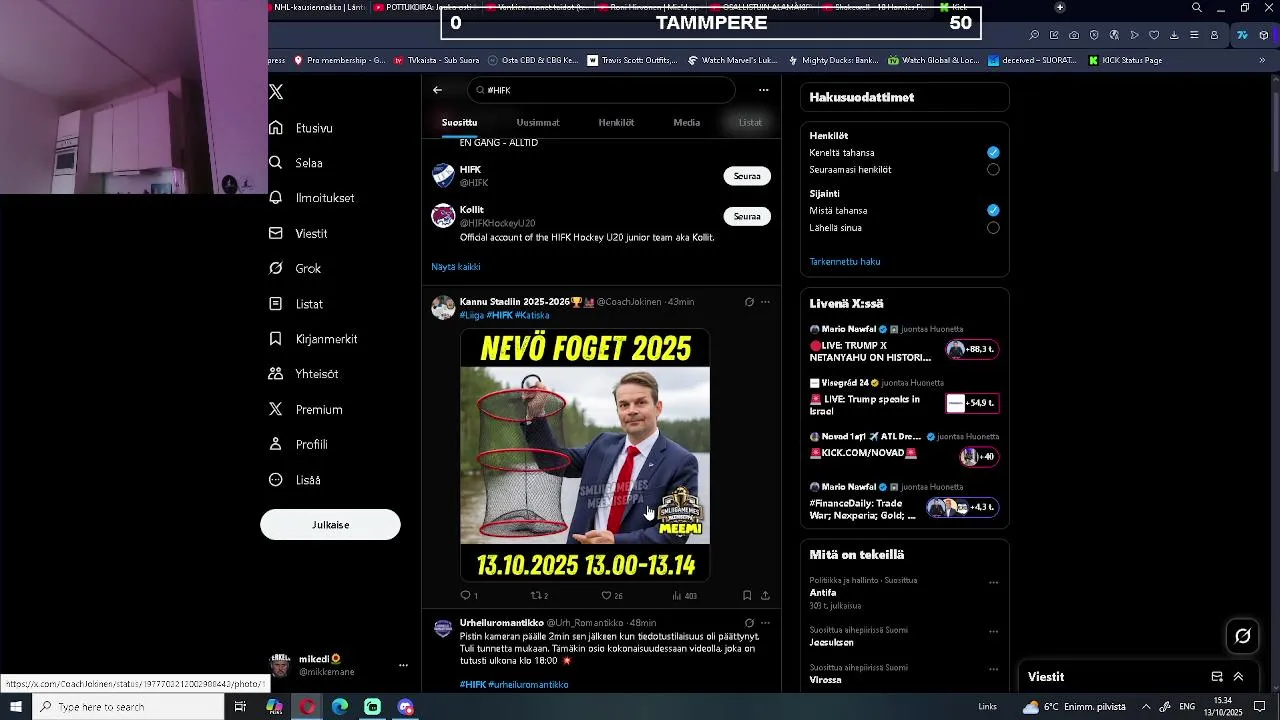Switch to the Listat tab
Screen dimensions: 1280x720
click(x=750, y=122)
